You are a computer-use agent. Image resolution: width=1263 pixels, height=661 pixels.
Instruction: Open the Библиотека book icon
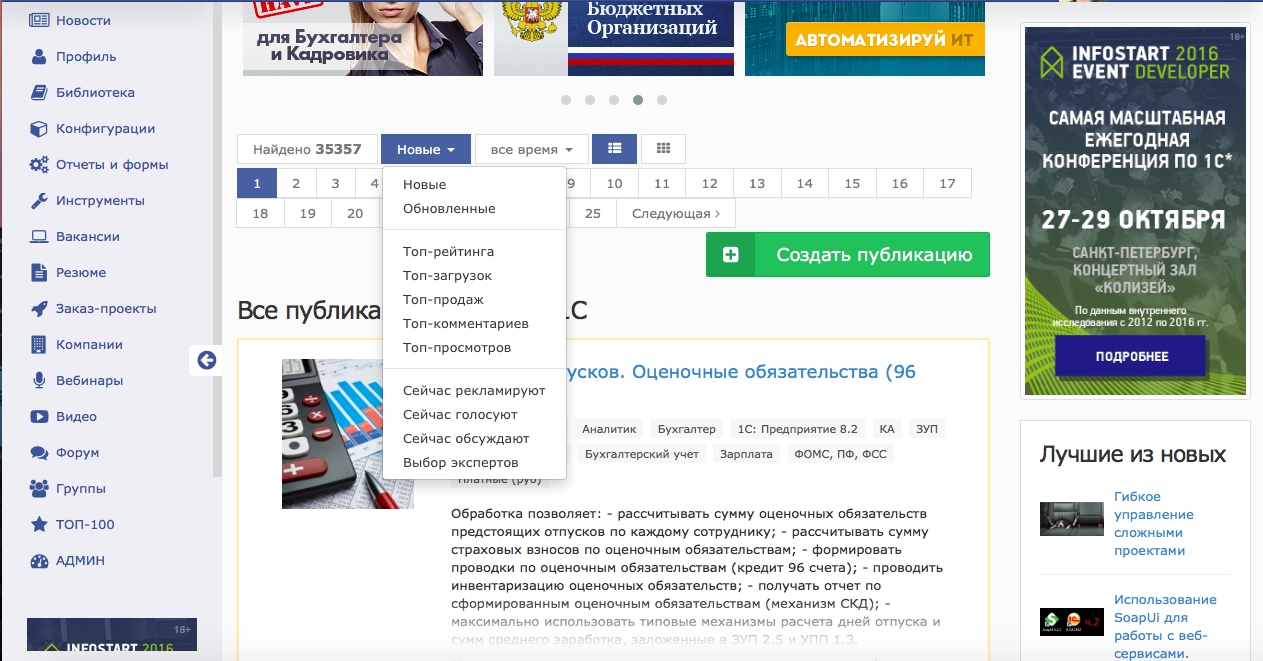(x=39, y=92)
